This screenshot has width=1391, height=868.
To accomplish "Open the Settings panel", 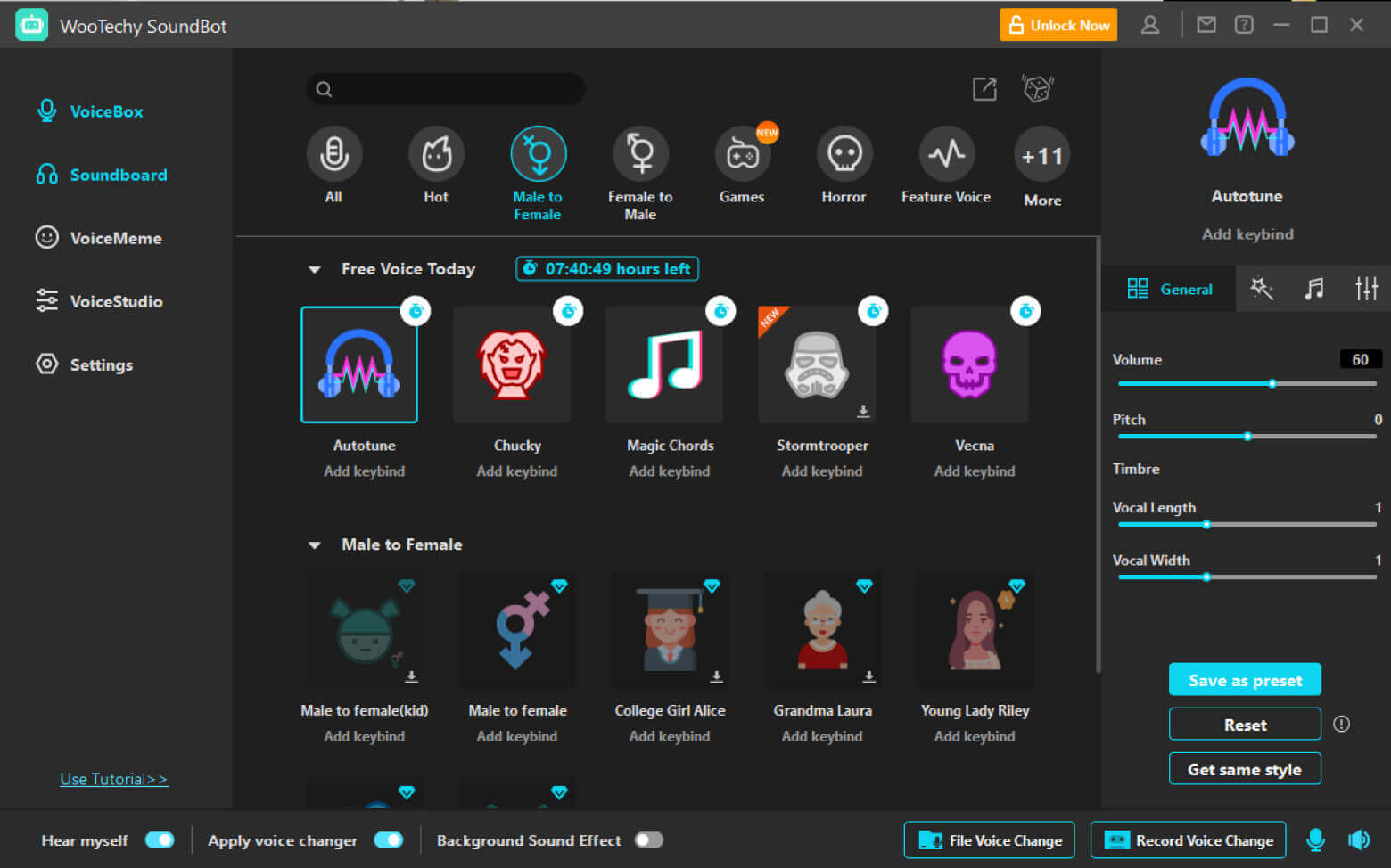I will click(x=101, y=364).
